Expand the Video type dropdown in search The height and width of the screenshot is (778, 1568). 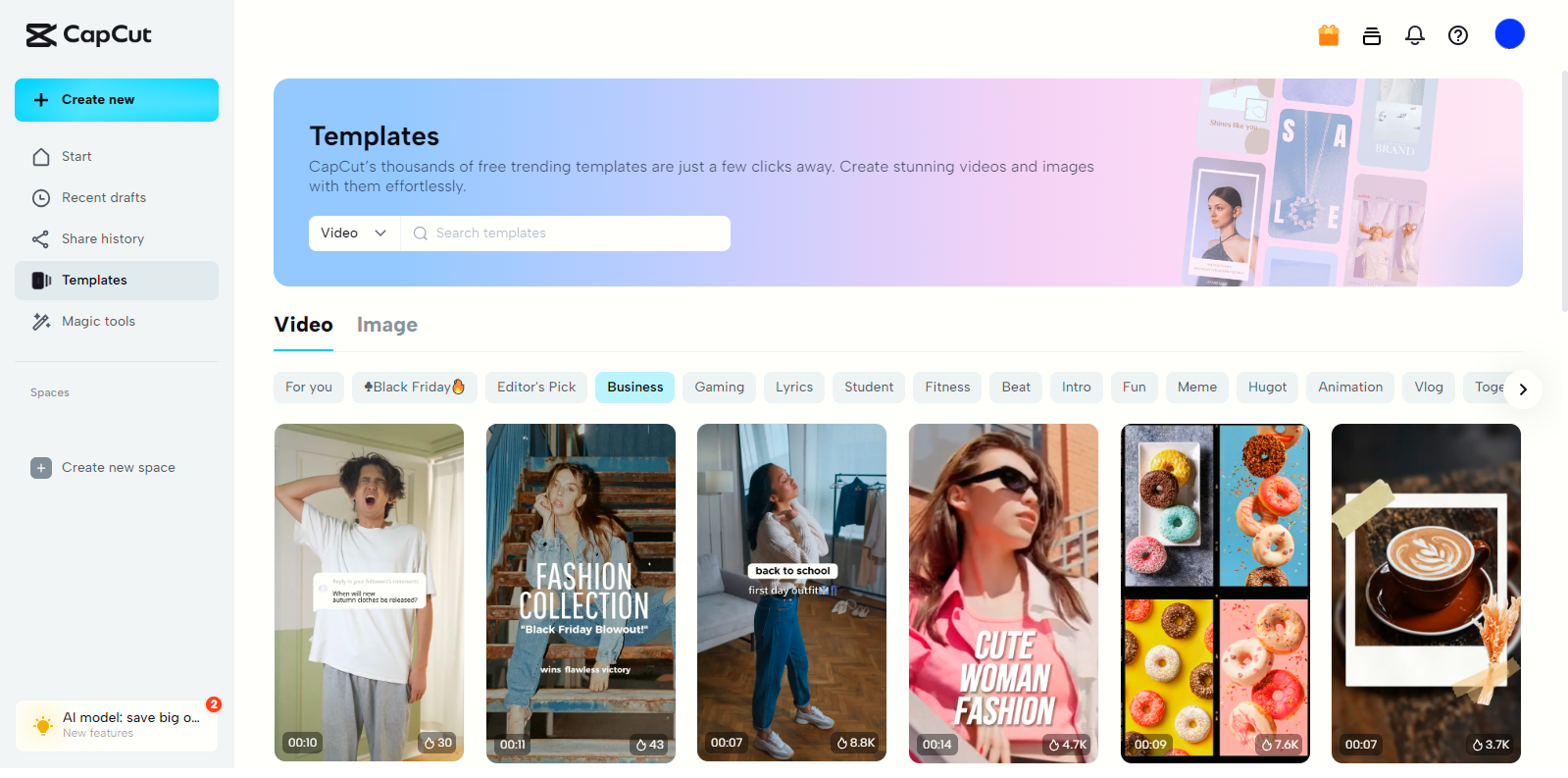(x=354, y=233)
